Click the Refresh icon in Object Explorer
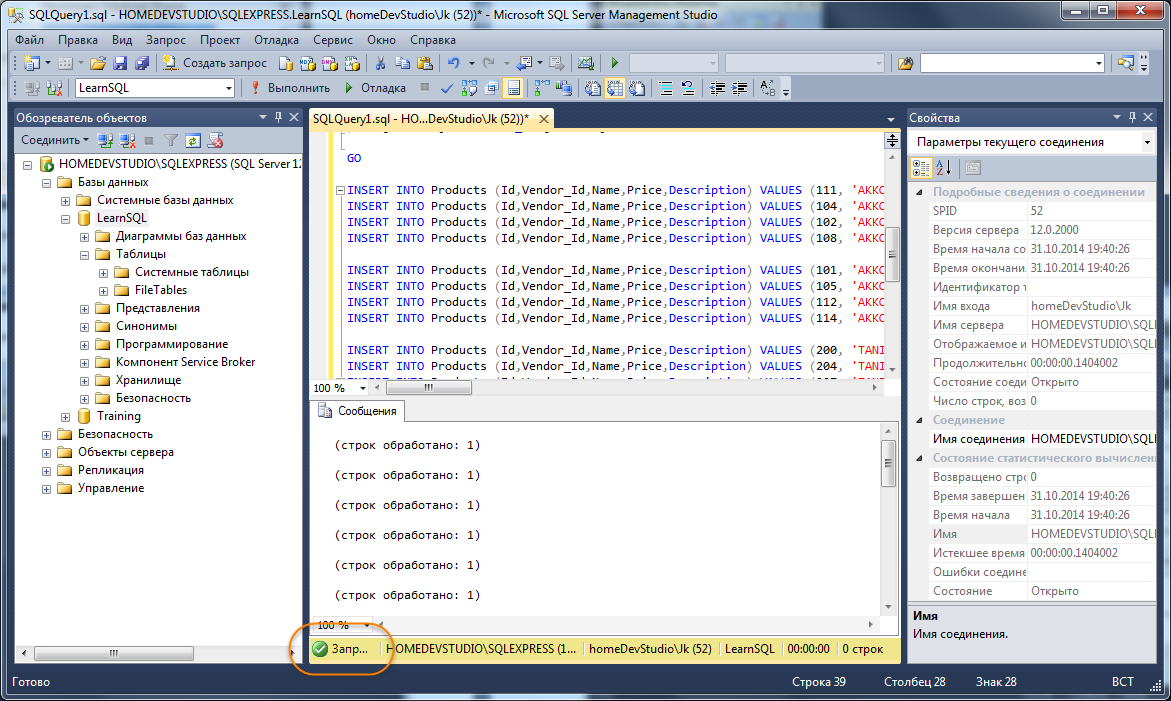The height and width of the screenshot is (701, 1171). tap(193, 140)
